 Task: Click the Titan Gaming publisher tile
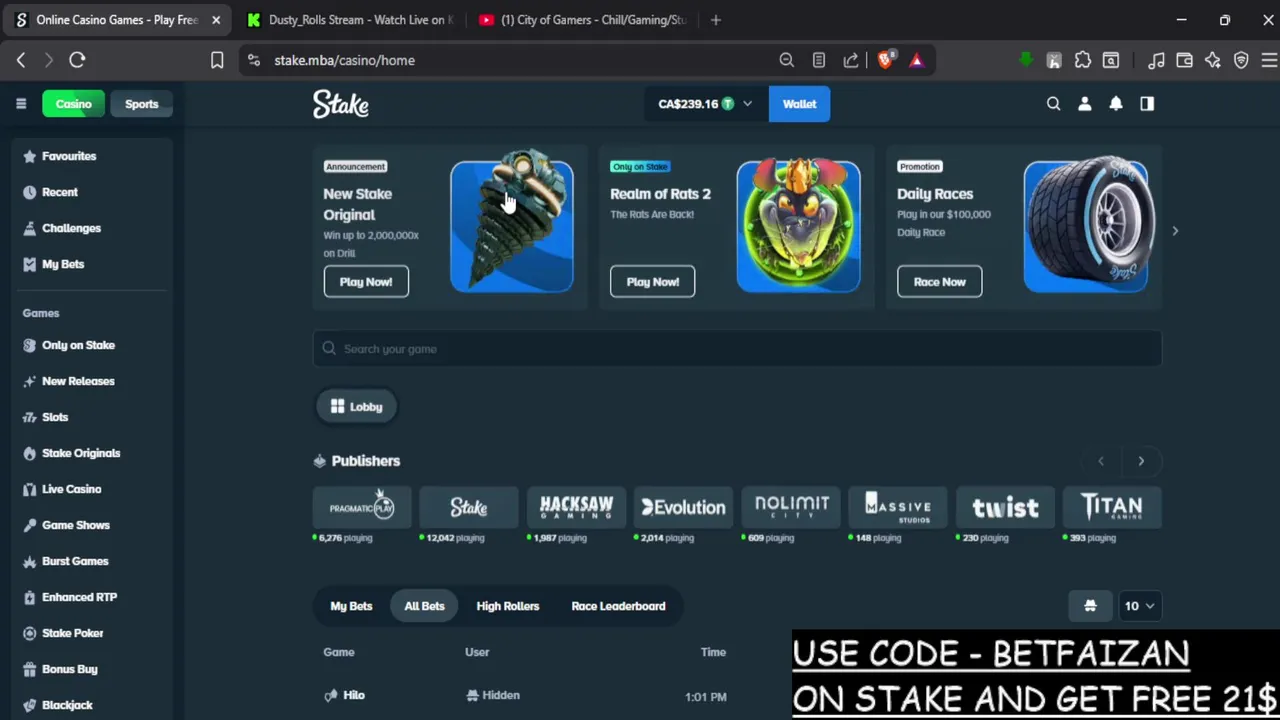pos(1112,507)
